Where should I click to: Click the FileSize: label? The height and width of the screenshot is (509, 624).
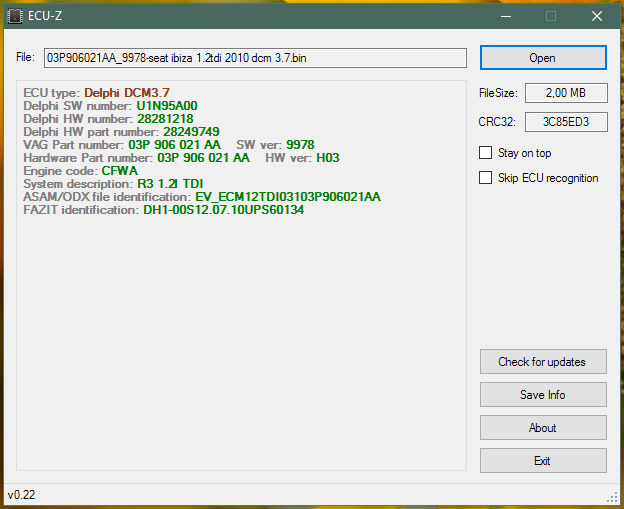click(x=498, y=93)
